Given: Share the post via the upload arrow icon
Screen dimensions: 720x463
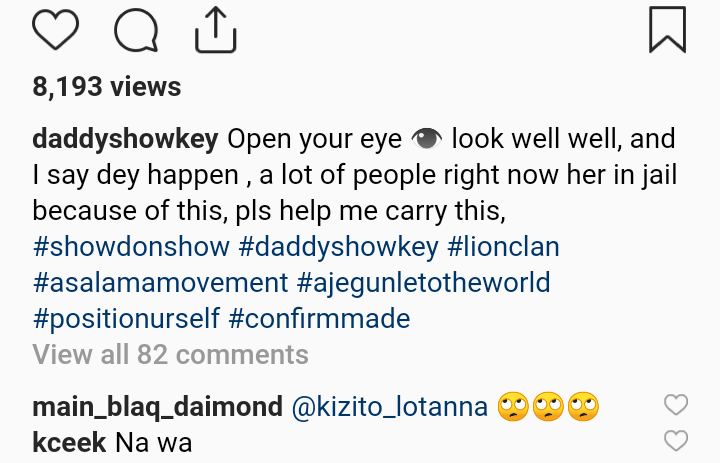Looking at the screenshot, I should pyautogui.click(x=216, y=30).
